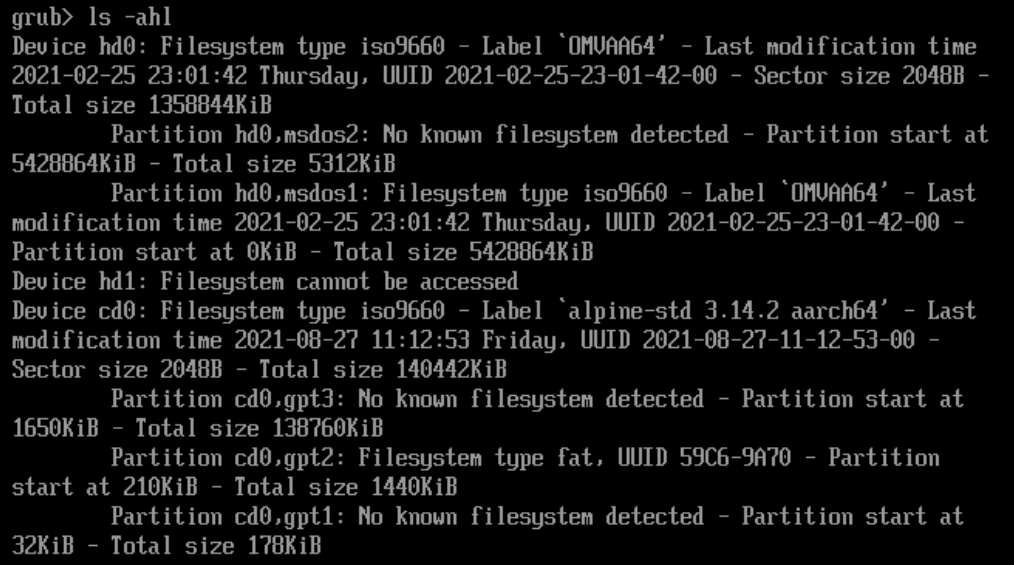Image resolution: width=1014 pixels, height=565 pixels.
Task: Click the 'Total size 5428864KiB' text
Action: coord(463,251)
